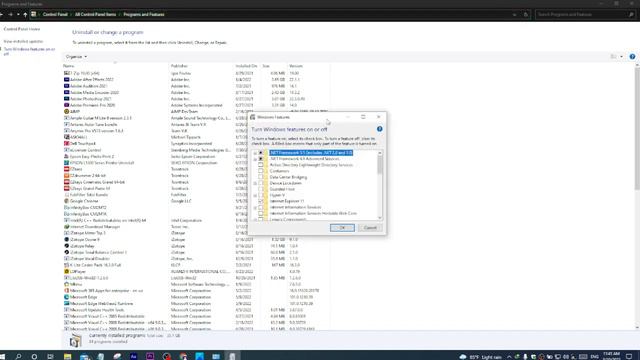Screen dimensions: 640x360
Task: Click the Microsoft Edge program icon
Action: point(67,297)
